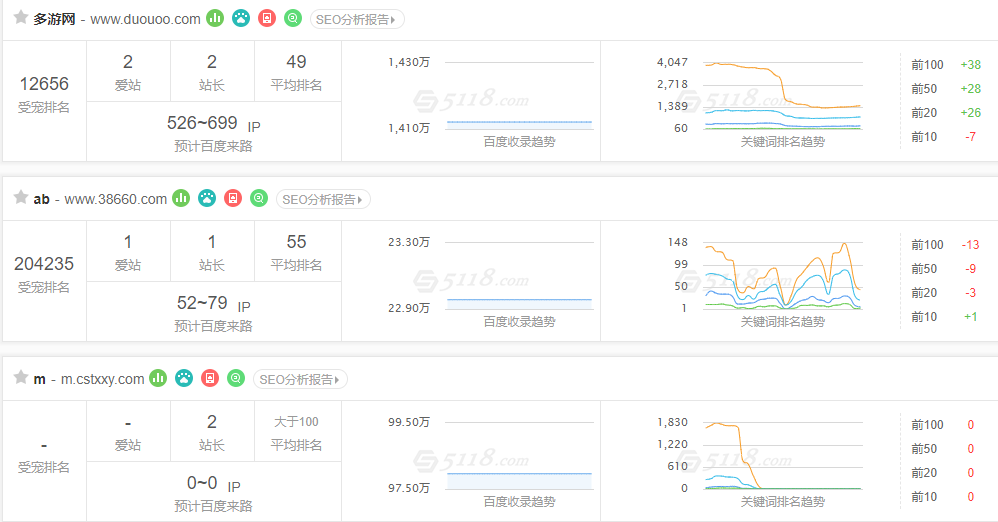998x522 pixels.
Task: Open the m site title link
Action: point(39,379)
